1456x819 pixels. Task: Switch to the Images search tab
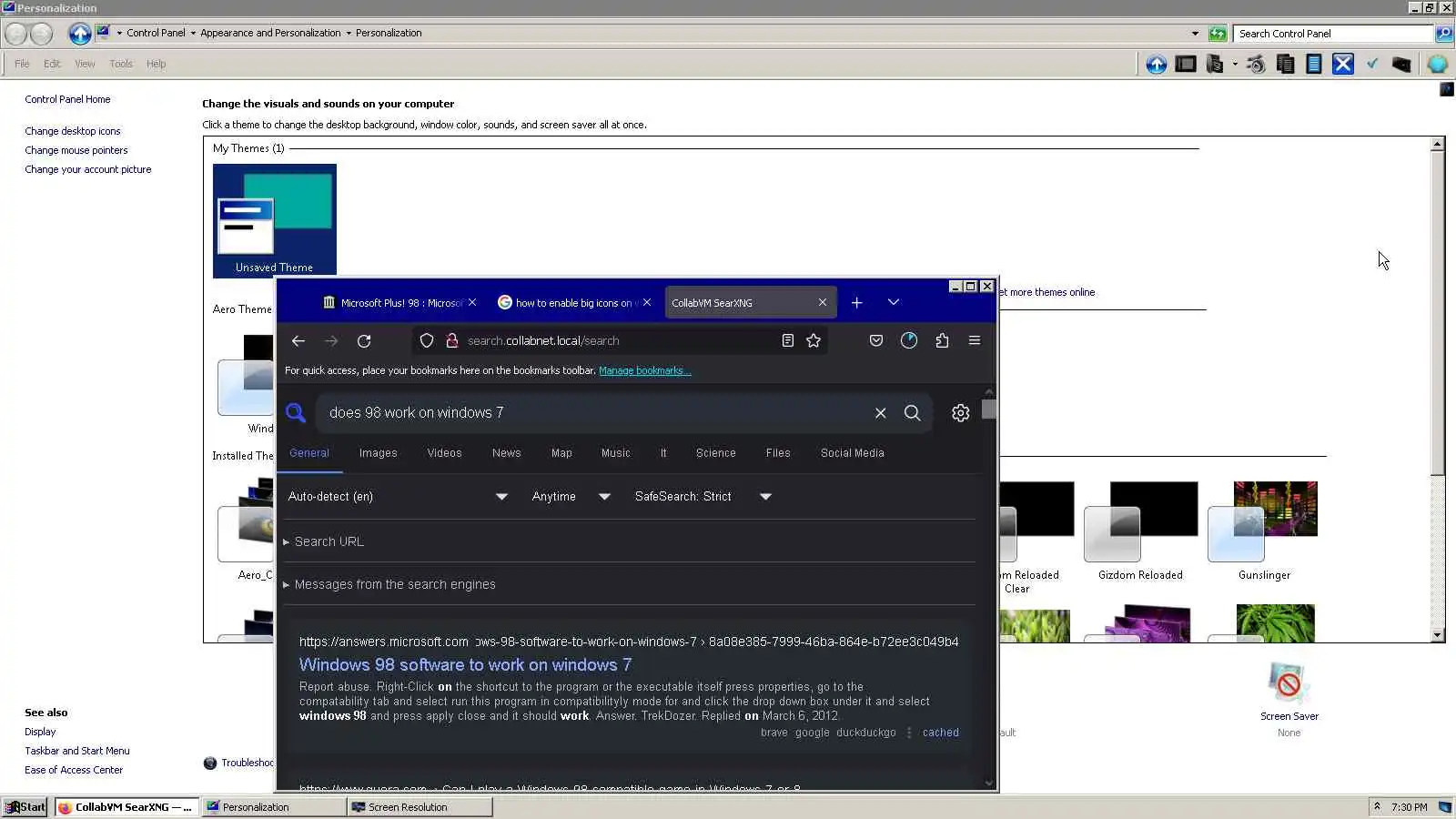pyautogui.click(x=378, y=453)
